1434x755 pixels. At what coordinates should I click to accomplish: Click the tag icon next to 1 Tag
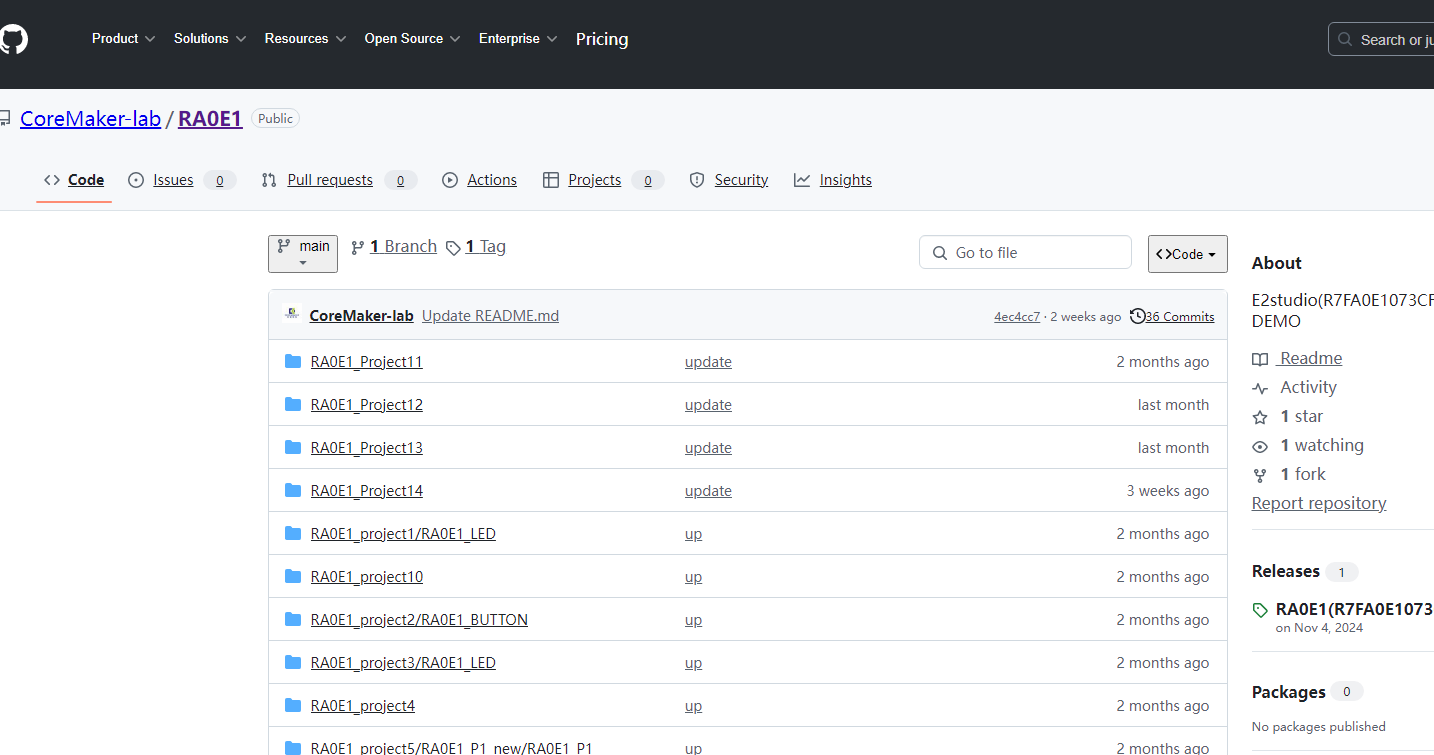[453, 247]
